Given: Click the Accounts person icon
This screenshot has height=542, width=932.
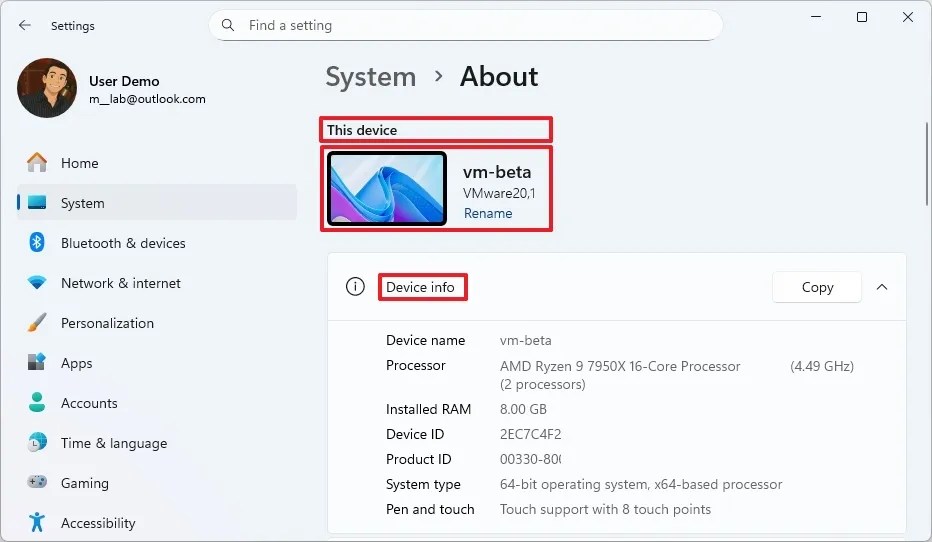Looking at the screenshot, I should click(x=37, y=402).
